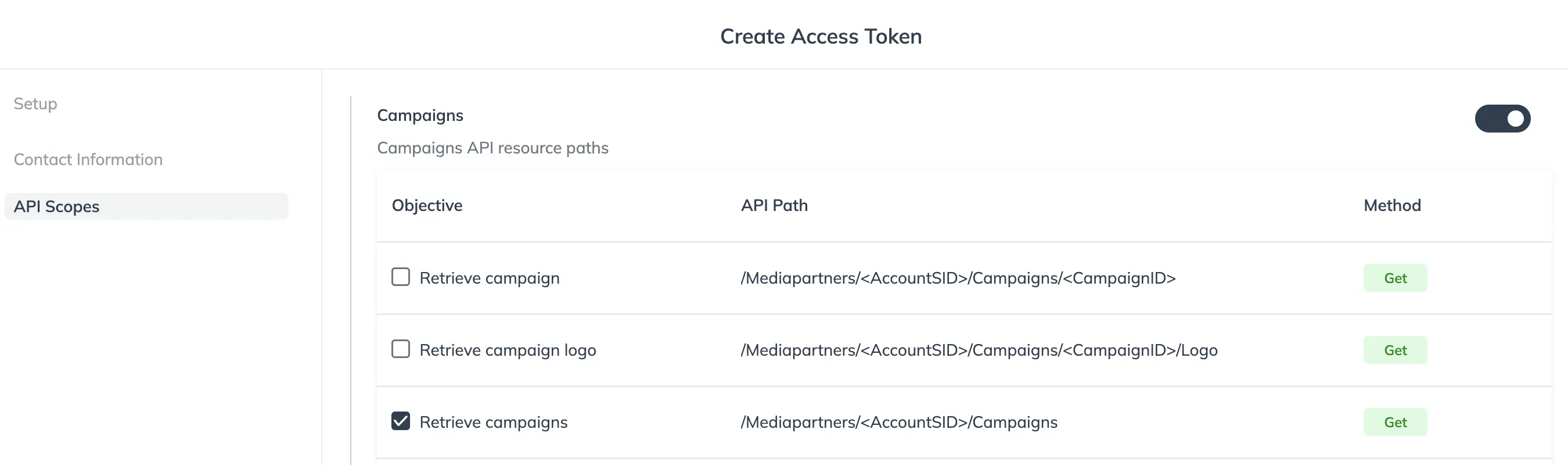Click the Campaigns section heading
The height and width of the screenshot is (465, 1568).
420,115
